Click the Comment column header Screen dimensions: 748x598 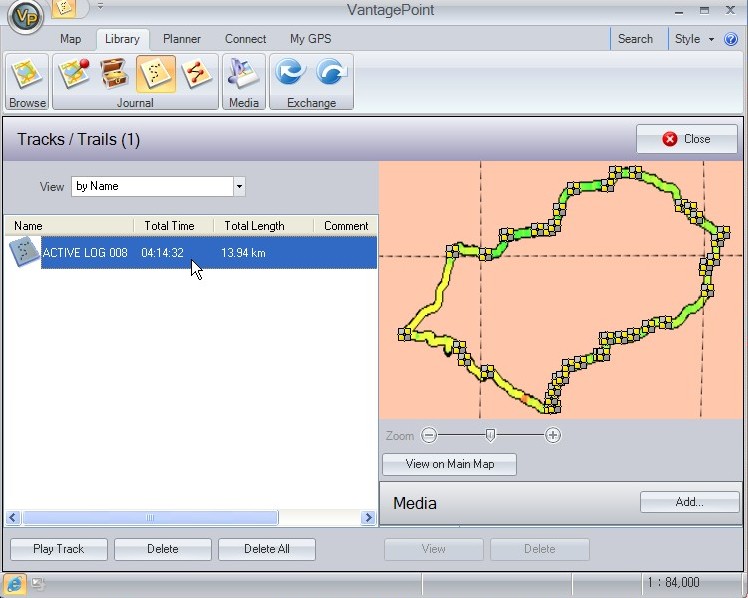(346, 226)
